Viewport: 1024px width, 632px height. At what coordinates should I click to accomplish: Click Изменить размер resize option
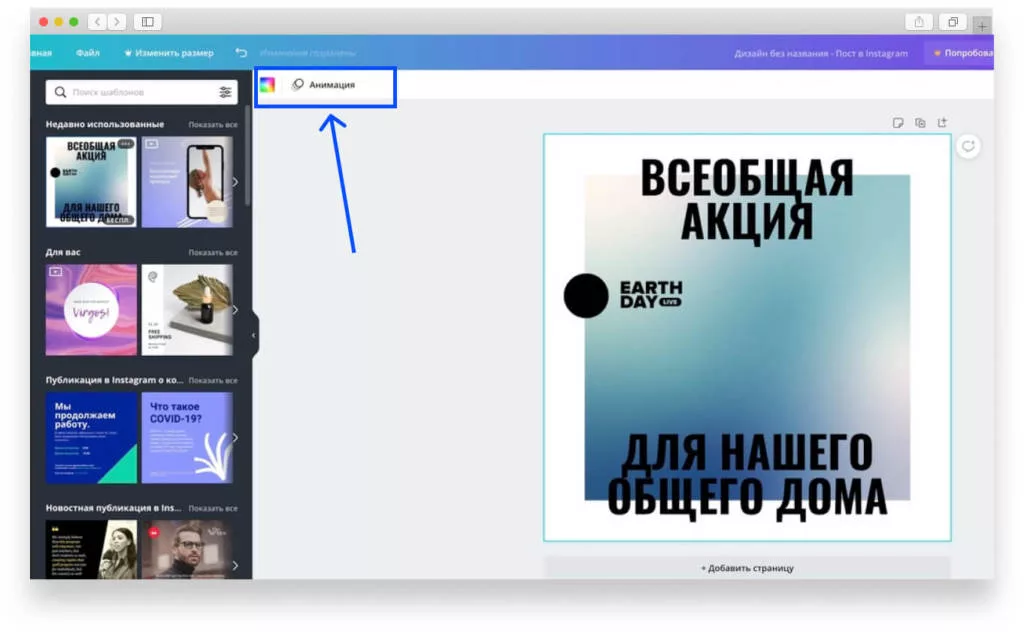(168, 53)
